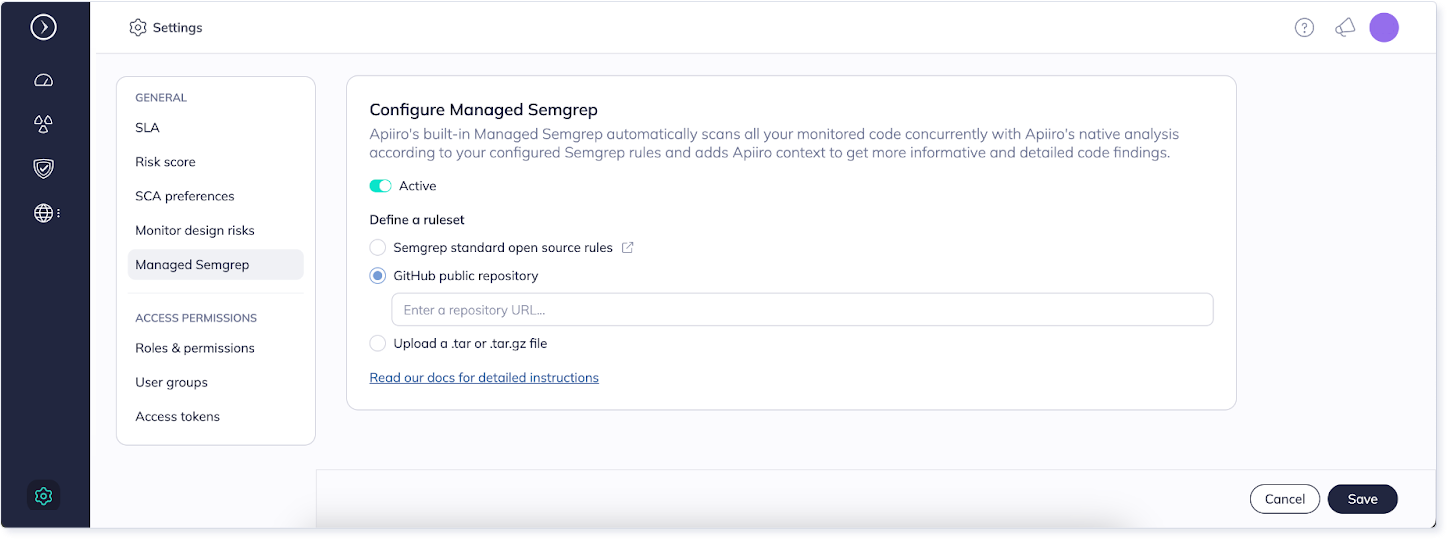Screen dimensions: 1448x539
Task: Click the settings gear icon in sidebar
Action: [x=43, y=495]
